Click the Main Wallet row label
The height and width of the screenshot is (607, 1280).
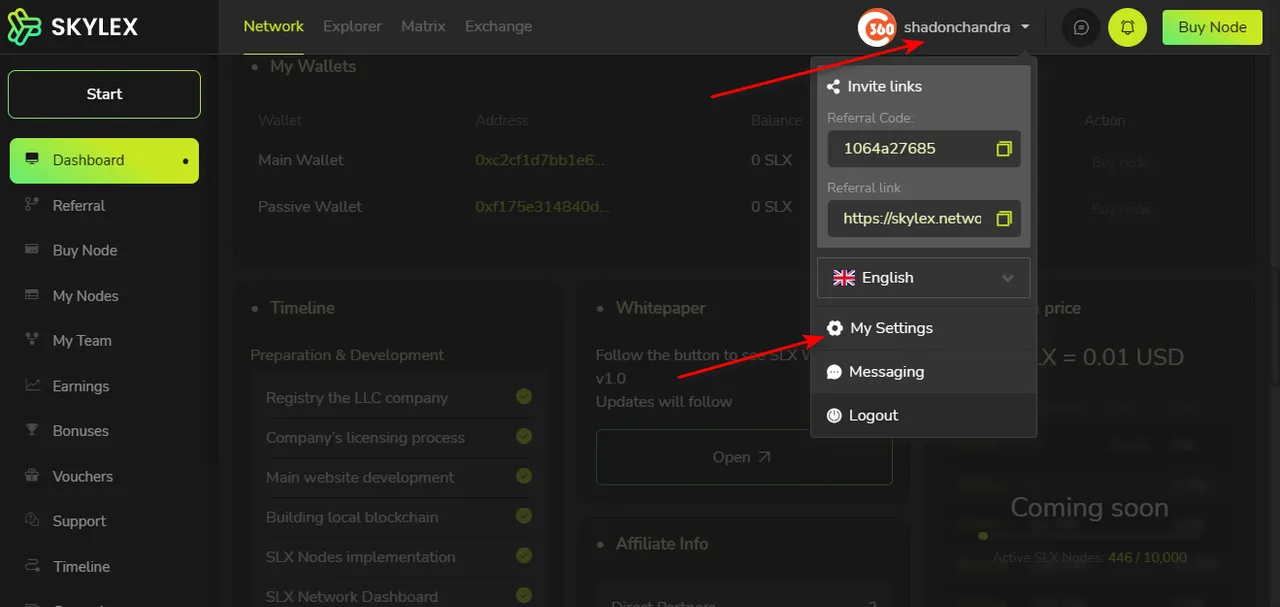click(300, 160)
